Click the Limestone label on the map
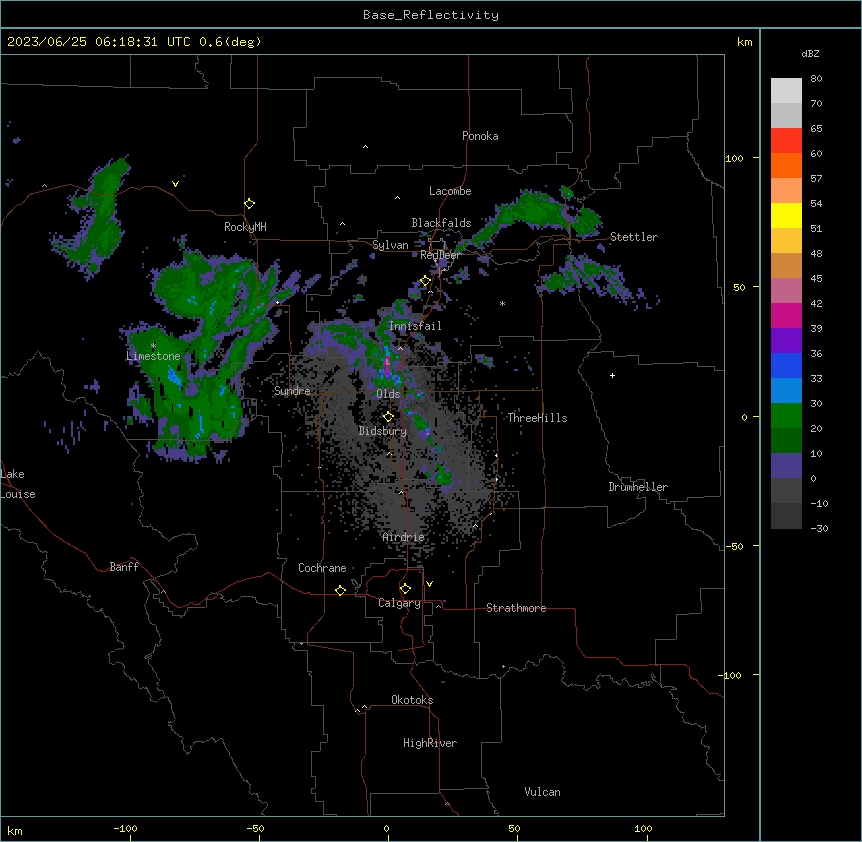Image resolution: width=862 pixels, height=842 pixels. click(x=153, y=356)
